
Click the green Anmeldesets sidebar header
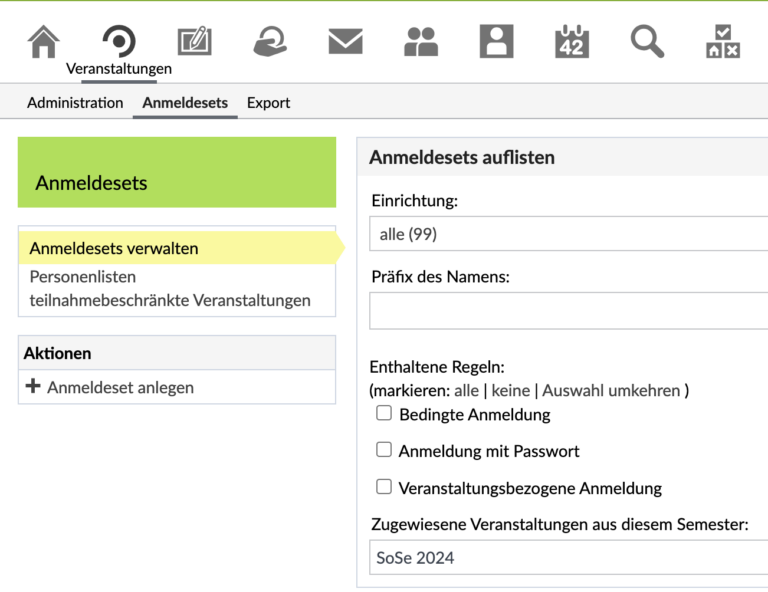coord(177,172)
